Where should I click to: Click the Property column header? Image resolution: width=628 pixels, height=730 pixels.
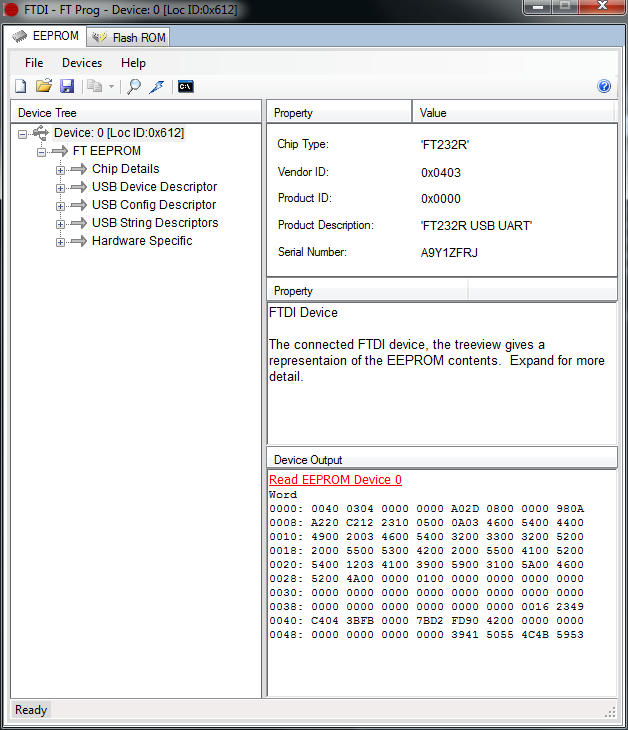[x=339, y=113]
